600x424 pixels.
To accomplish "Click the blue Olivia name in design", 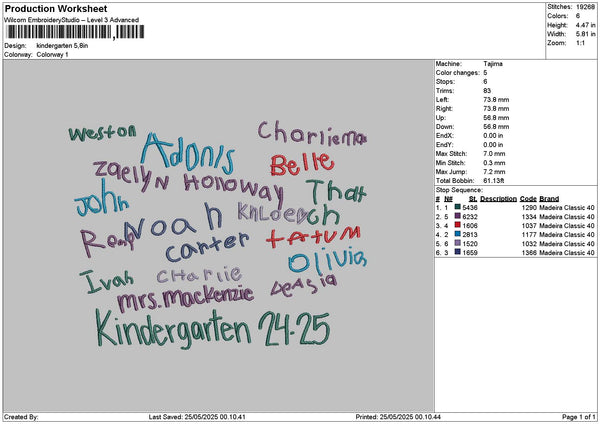I will tap(328, 259).
